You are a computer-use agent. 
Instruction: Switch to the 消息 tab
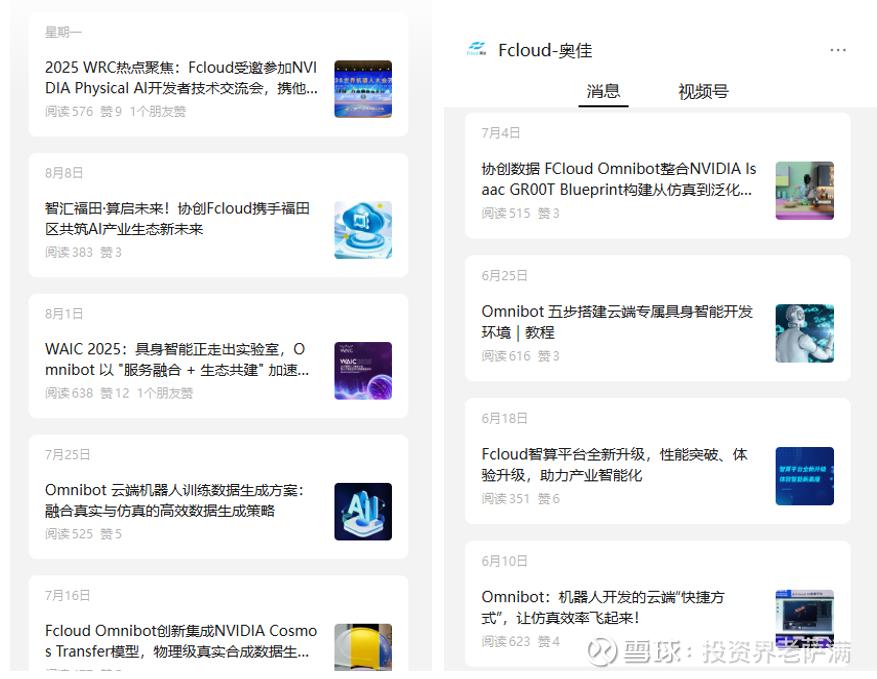click(603, 91)
